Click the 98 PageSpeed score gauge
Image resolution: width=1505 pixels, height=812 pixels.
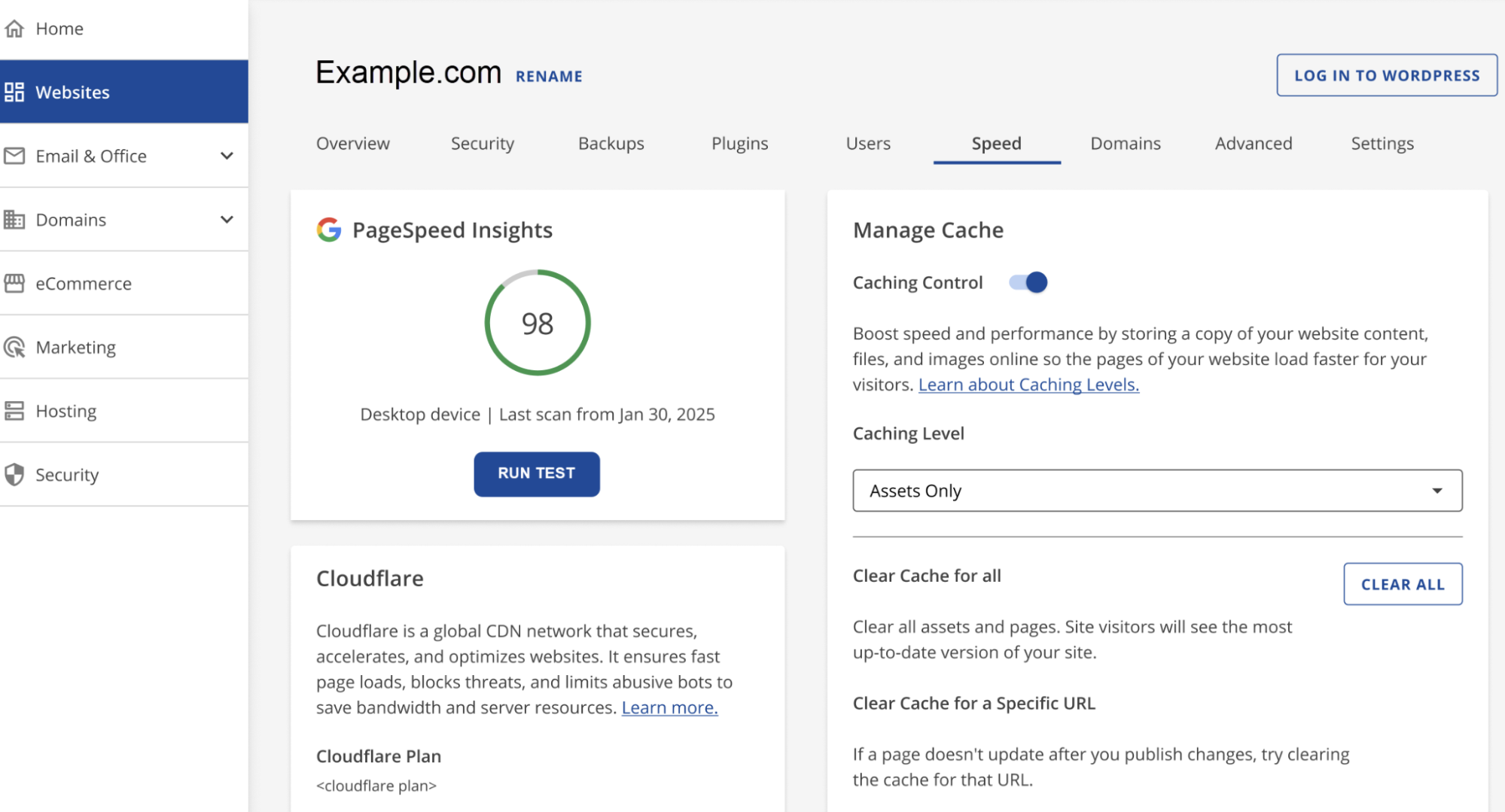[x=538, y=323]
